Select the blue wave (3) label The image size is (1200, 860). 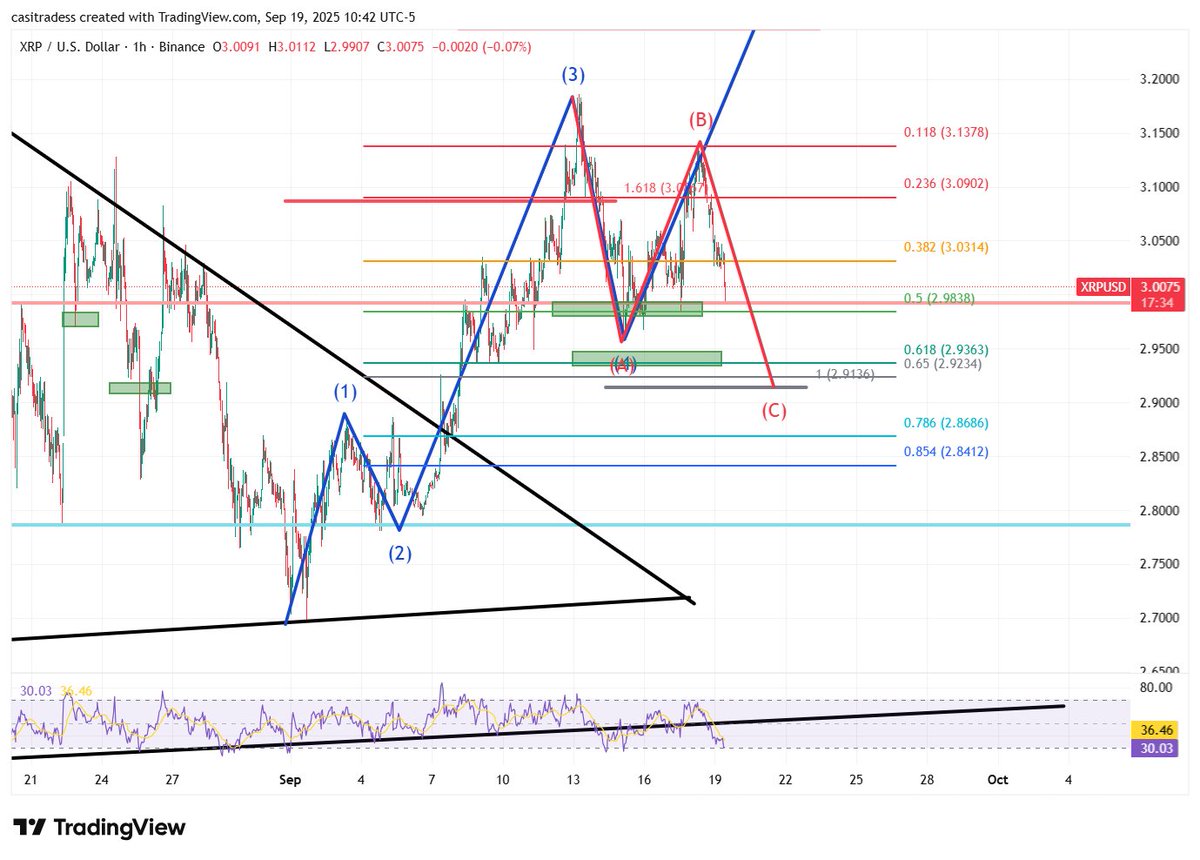573,75
